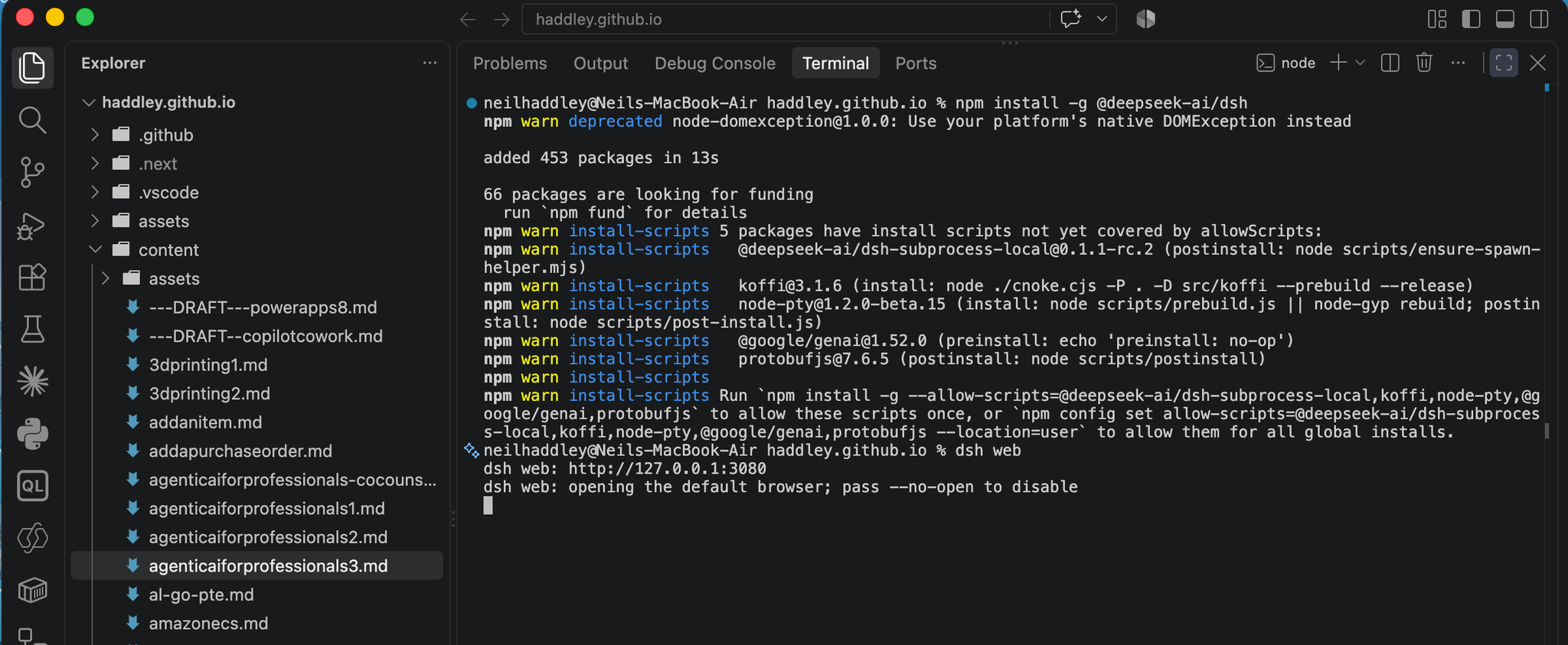This screenshot has width=1568, height=645.
Task: Open the container cube view in activity bar
Action: click(32, 590)
